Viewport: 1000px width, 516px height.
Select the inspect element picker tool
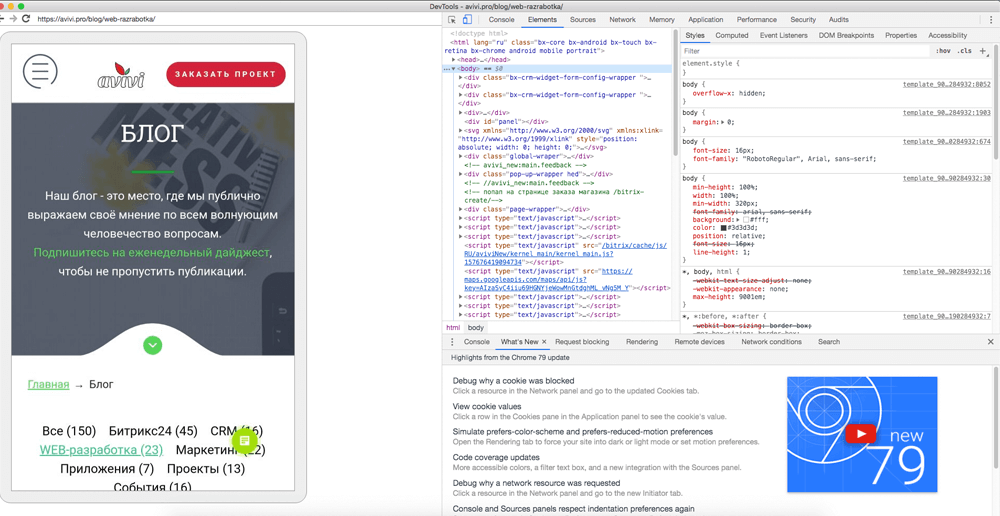pos(452,20)
